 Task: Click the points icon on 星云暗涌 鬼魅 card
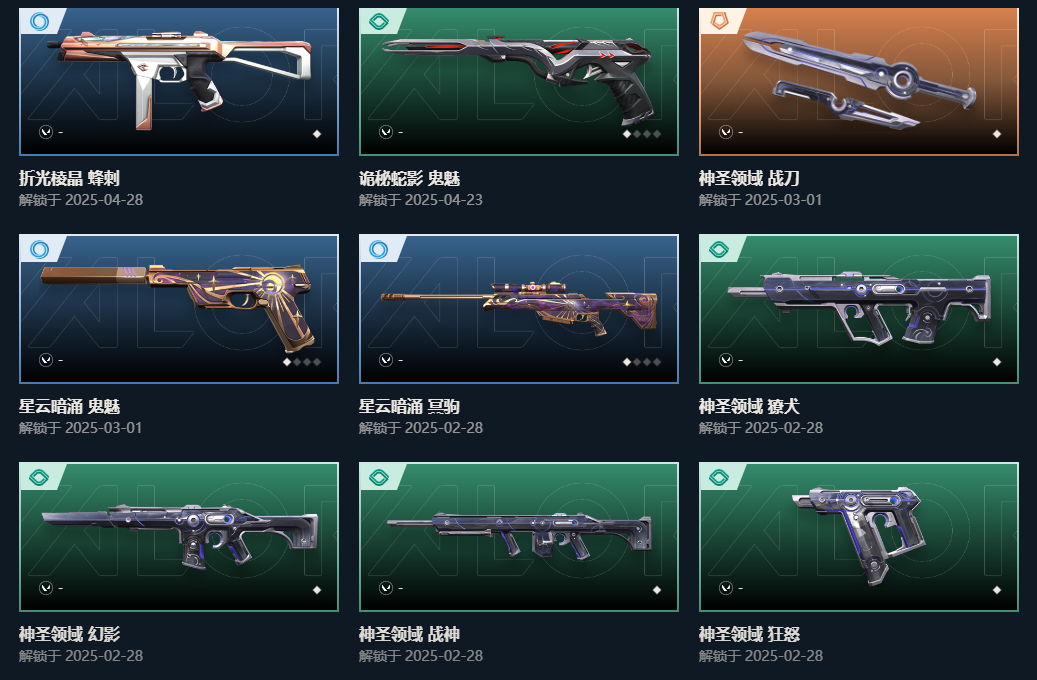pyautogui.click(x=46, y=360)
